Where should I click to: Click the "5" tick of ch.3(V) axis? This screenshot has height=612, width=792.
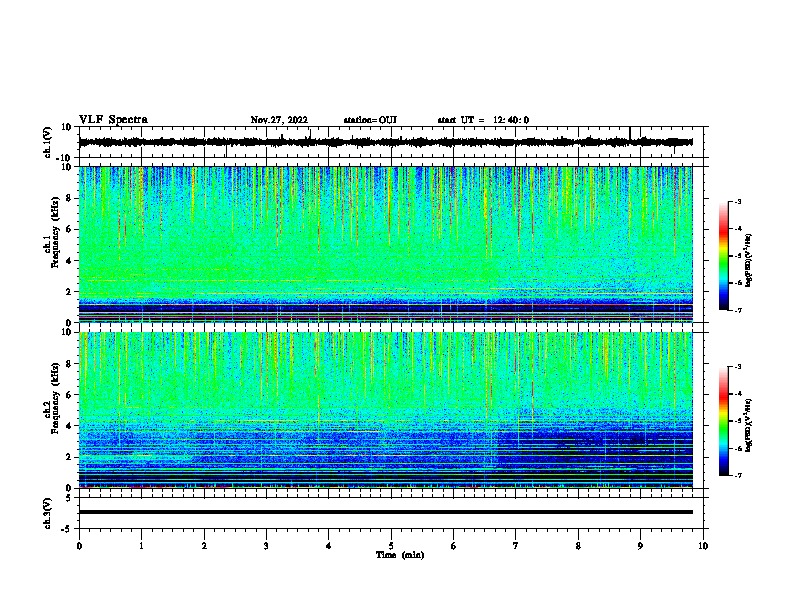click(x=70, y=498)
